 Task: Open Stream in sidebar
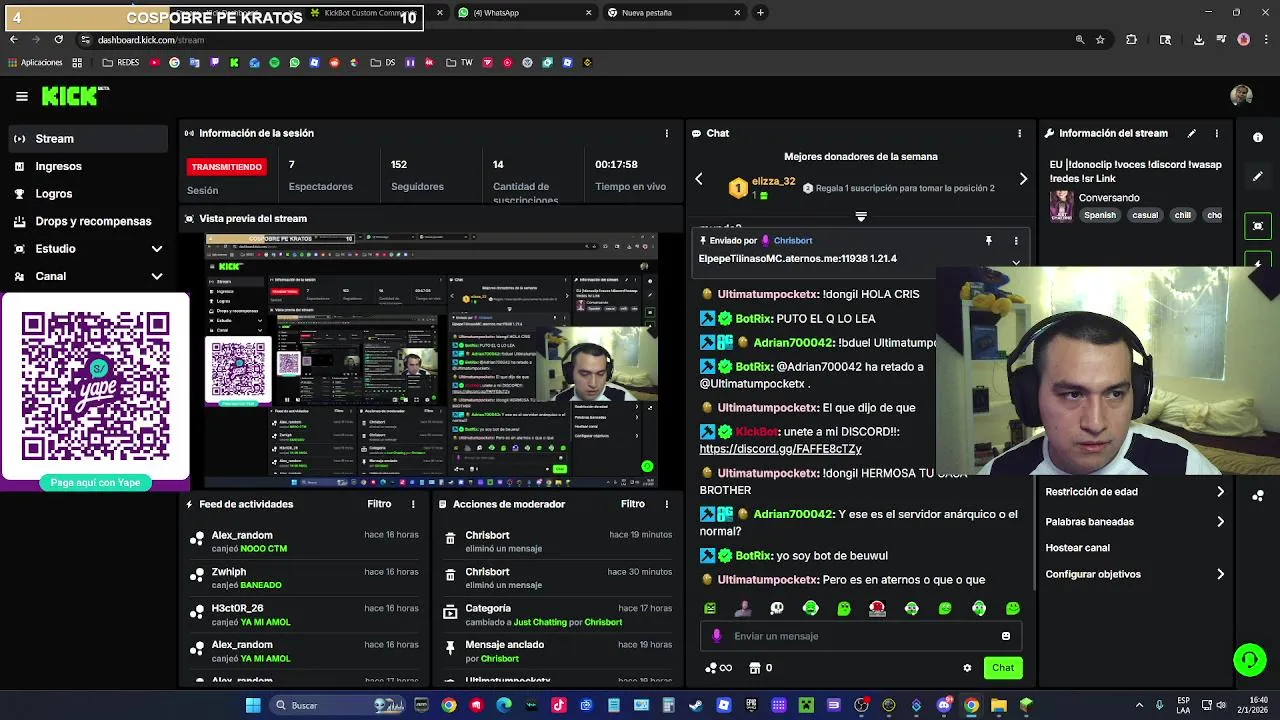point(88,139)
